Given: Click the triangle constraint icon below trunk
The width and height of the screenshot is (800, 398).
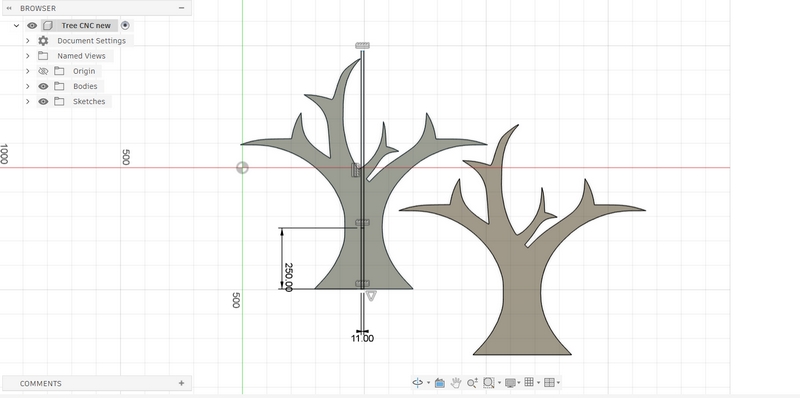Looking at the screenshot, I should (x=371, y=295).
